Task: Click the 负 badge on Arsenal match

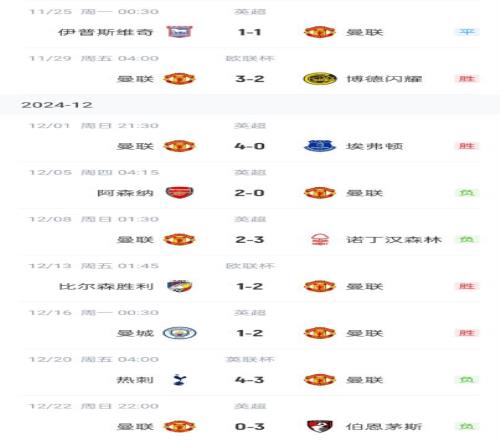Action: tap(467, 193)
